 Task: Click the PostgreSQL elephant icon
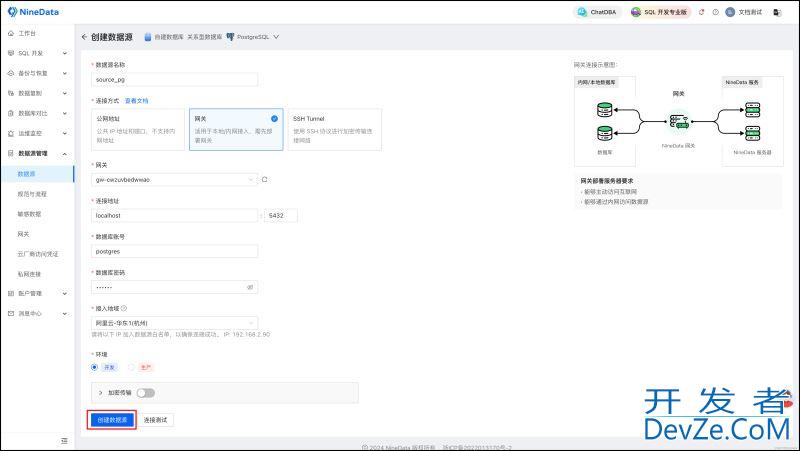pos(230,37)
